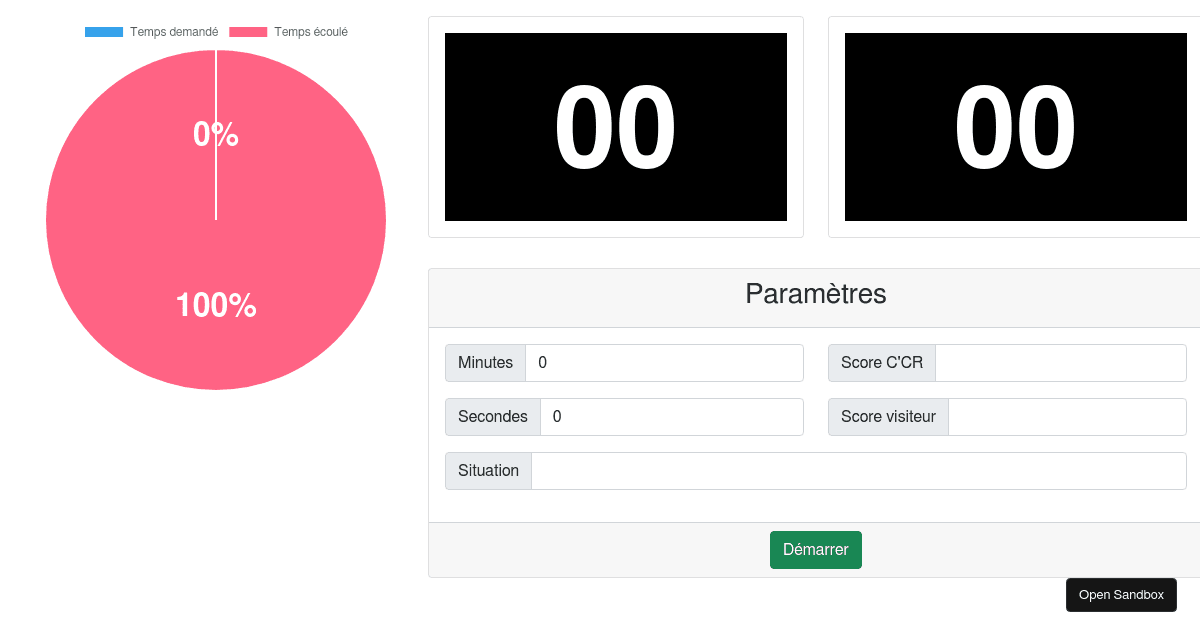Screen dimensions: 1200x630
Task: Click the right black 00 score display
Action: [1016, 127]
